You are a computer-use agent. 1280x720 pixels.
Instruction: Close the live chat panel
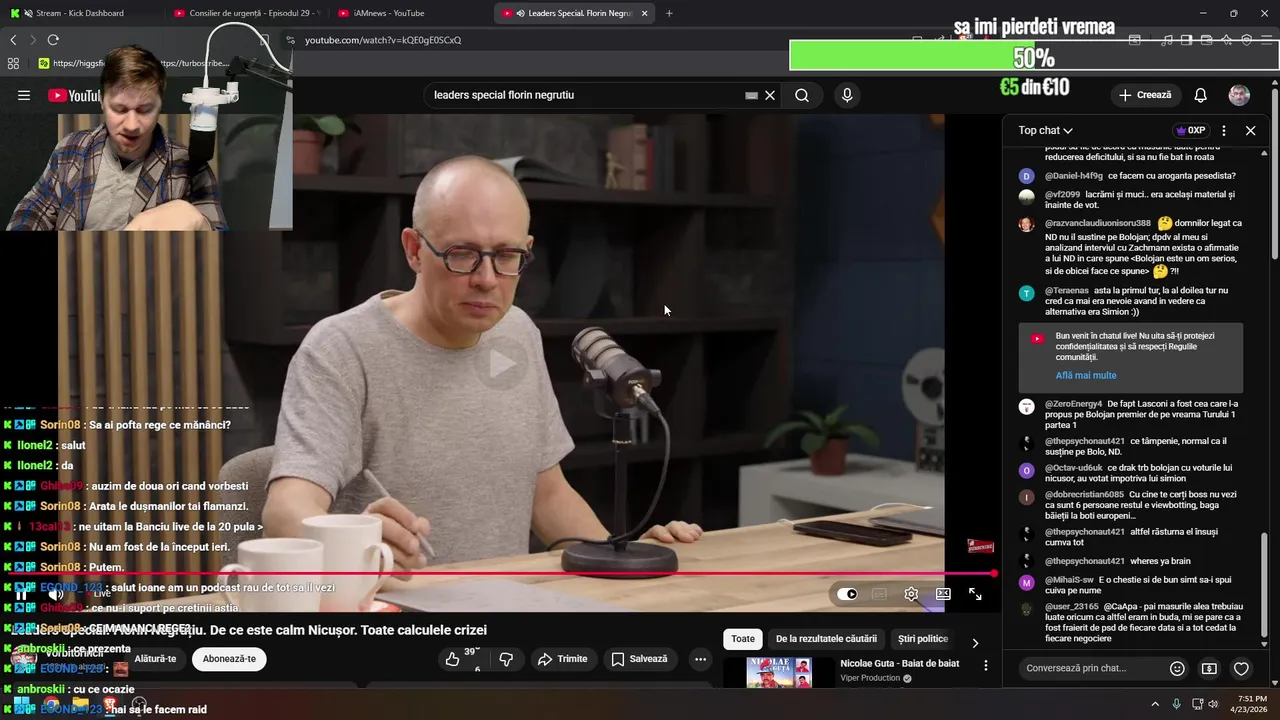tap(1250, 130)
